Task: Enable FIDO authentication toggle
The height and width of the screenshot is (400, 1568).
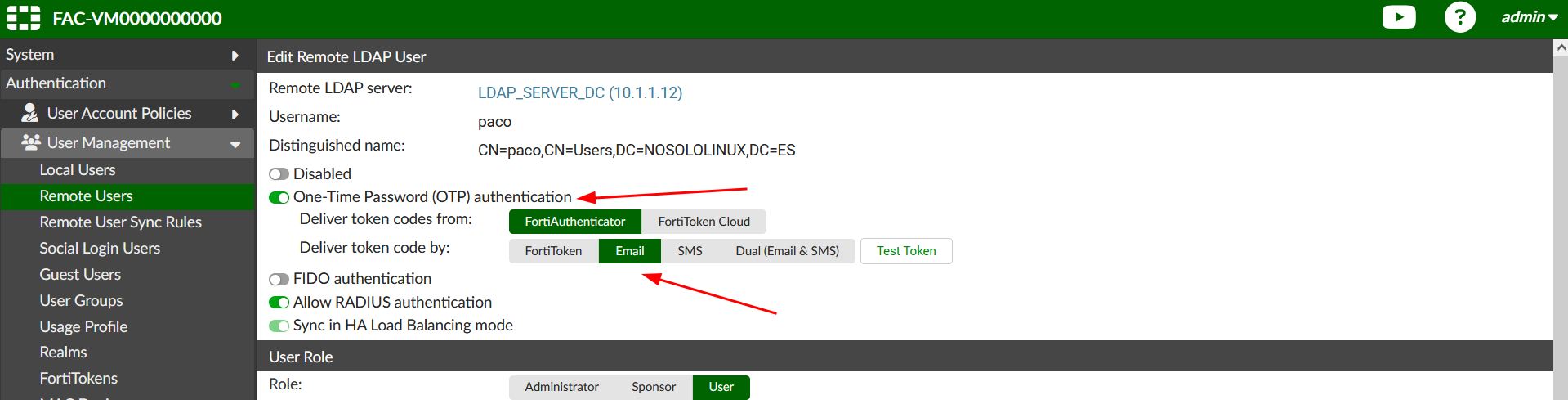Action: click(279, 280)
